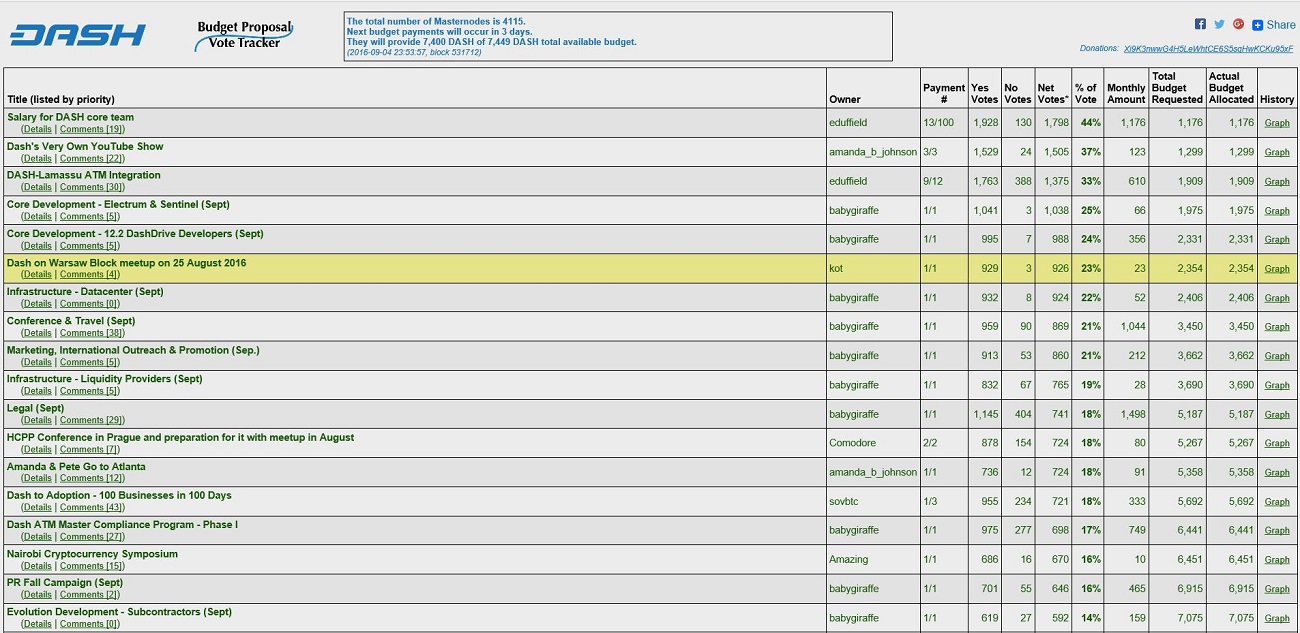Show Graph for Dash's Very Own YouTube Show
This screenshot has height=633, width=1300.
1277,152
